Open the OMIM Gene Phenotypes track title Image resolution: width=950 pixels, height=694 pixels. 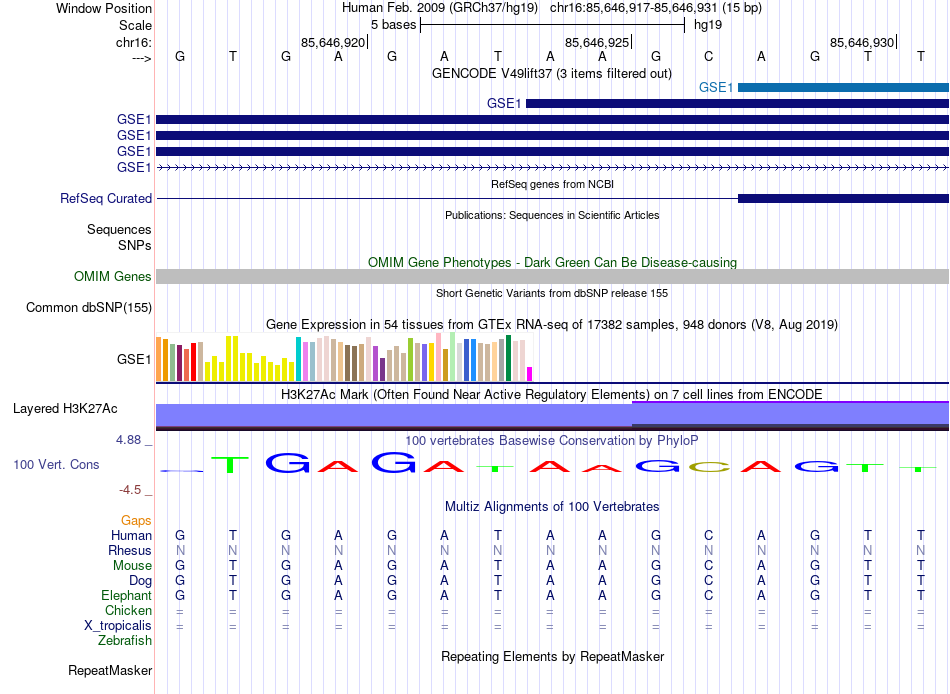coord(552,262)
